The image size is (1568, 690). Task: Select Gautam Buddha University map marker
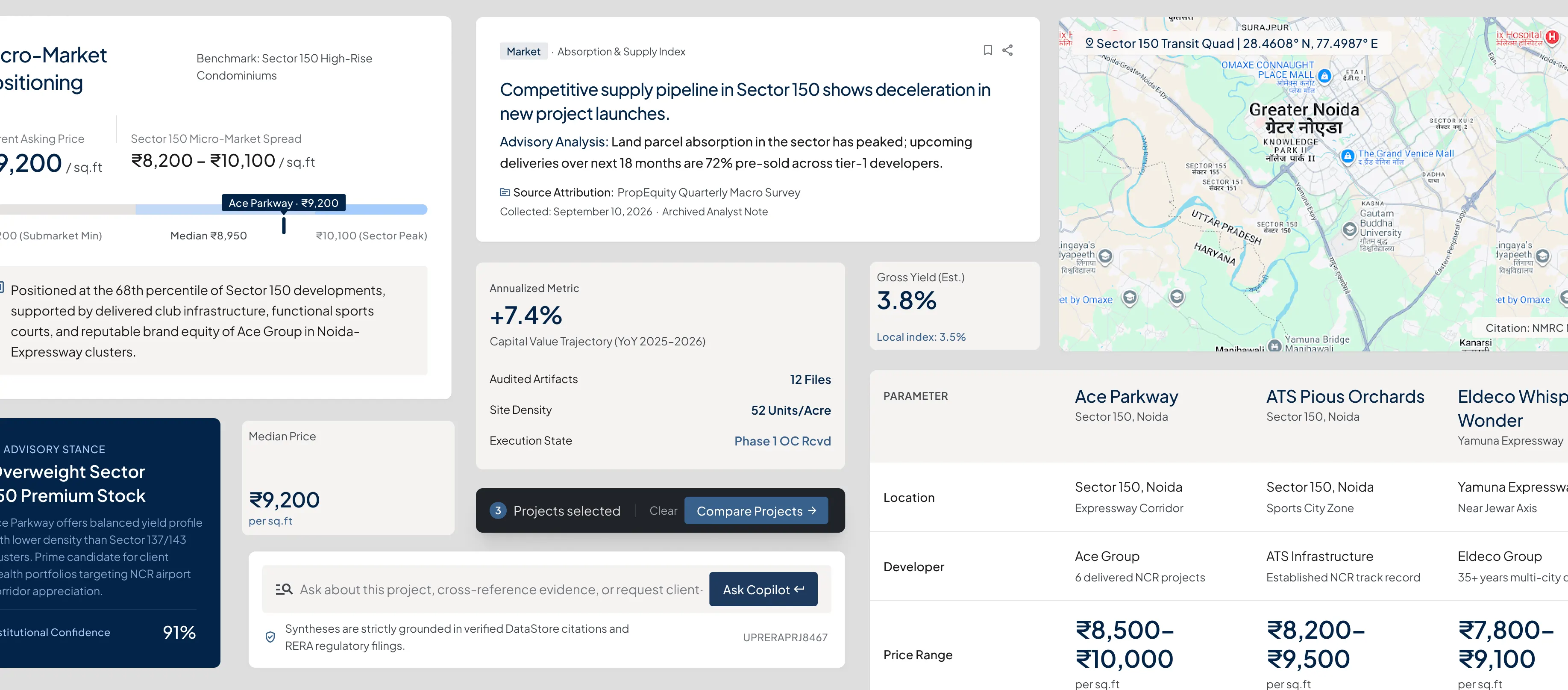pos(1350,229)
